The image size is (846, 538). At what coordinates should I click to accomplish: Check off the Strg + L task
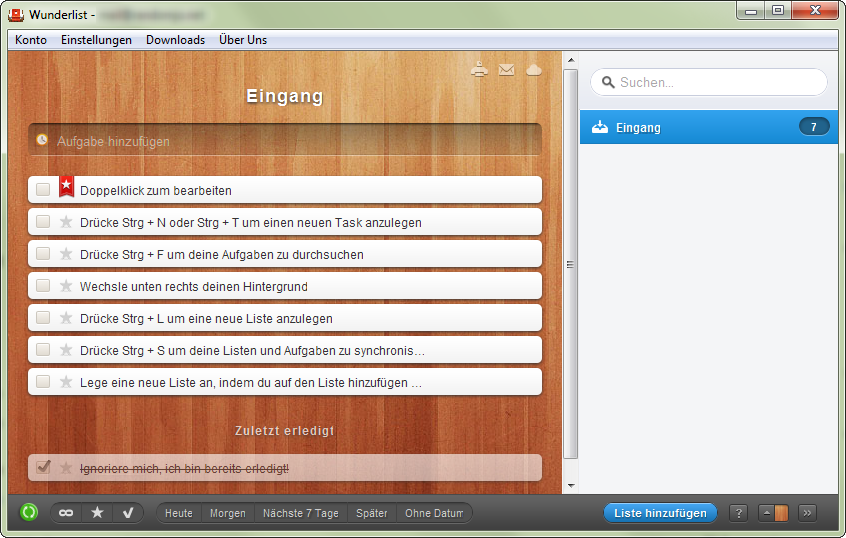click(x=43, y=318)
